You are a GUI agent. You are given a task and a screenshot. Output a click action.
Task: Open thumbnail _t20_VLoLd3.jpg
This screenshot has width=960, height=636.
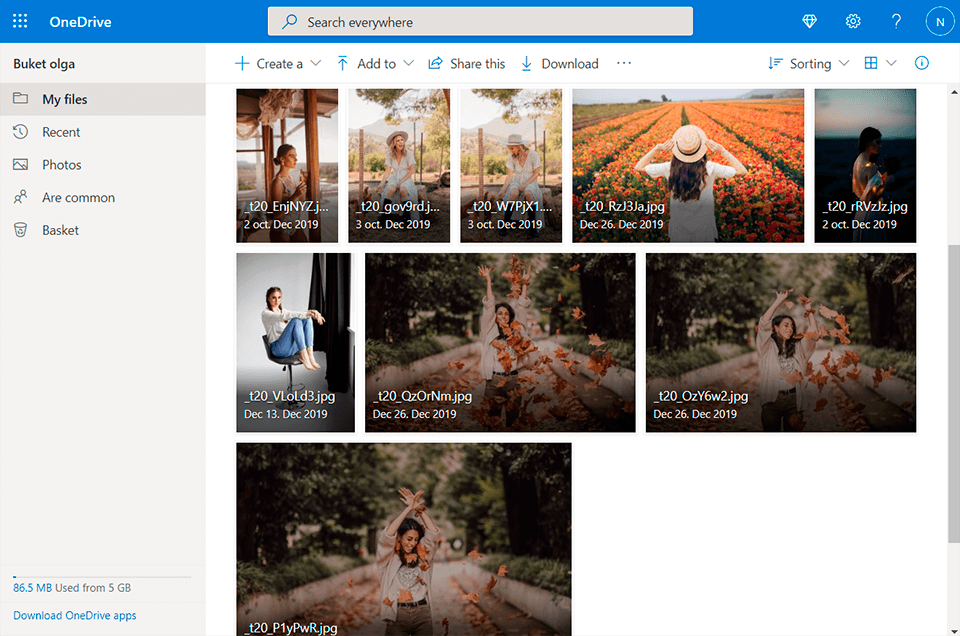[x=296, y=342]
